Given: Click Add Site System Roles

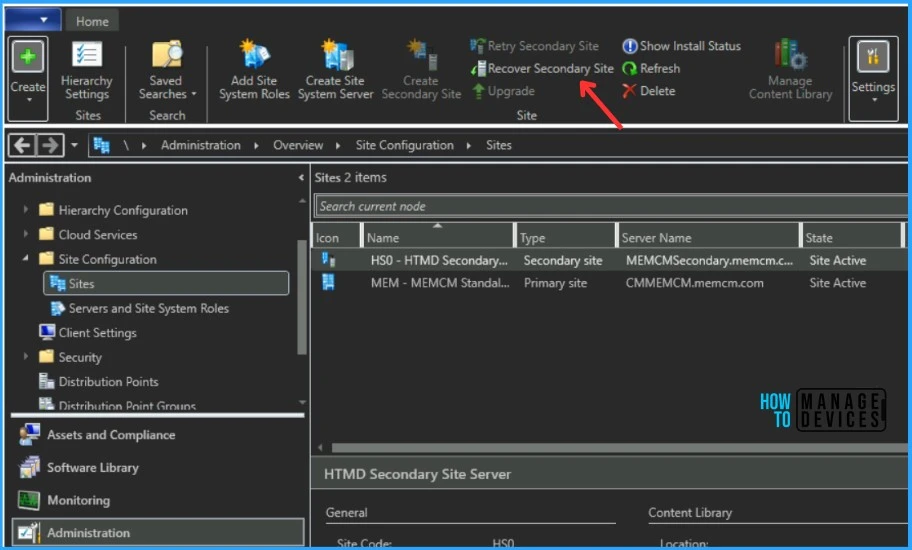Looking at the screenshot, I should 254,71.
